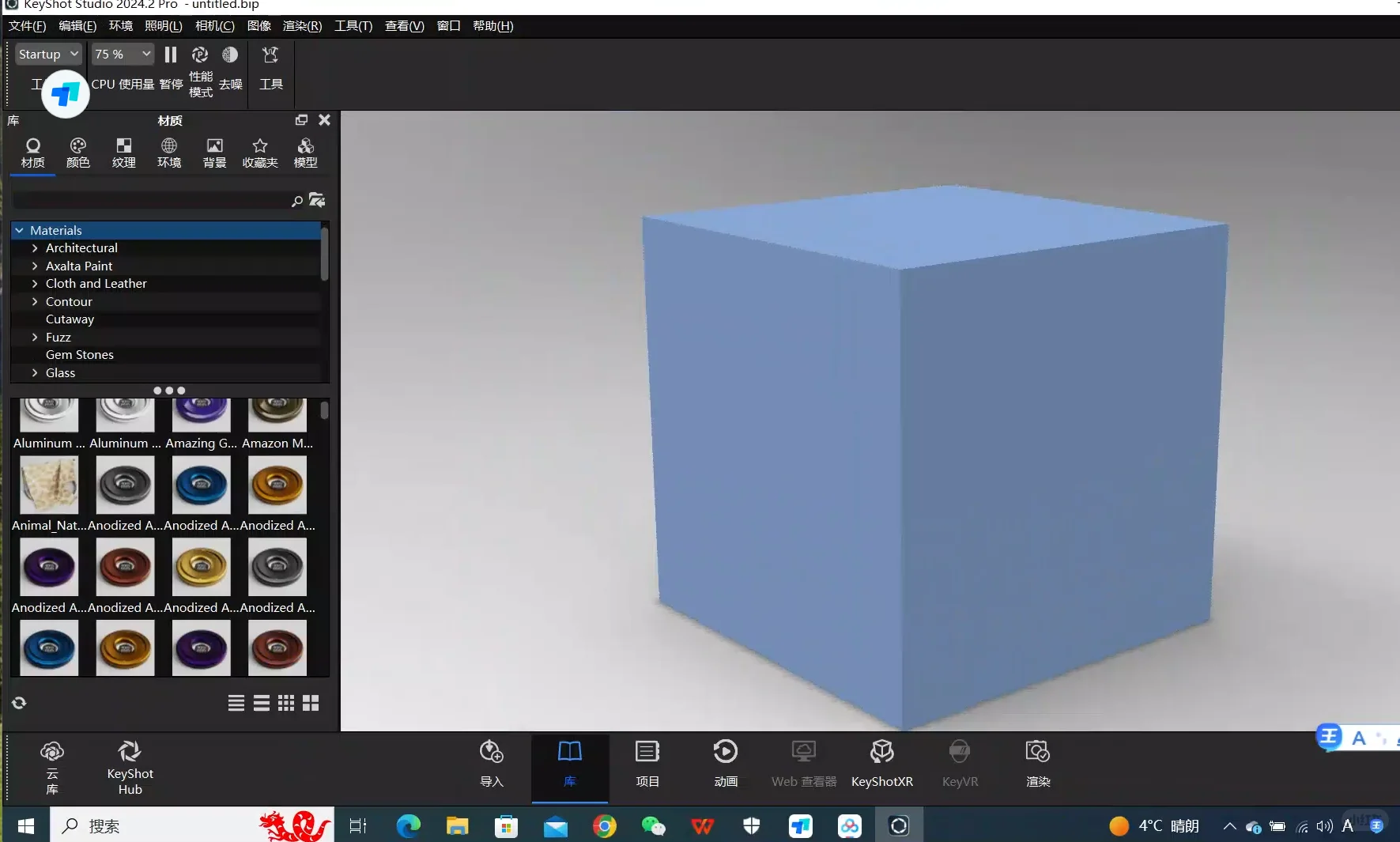
Task: Open the 75 % CPU usage dropdown
Action: [x=122, y=54]
